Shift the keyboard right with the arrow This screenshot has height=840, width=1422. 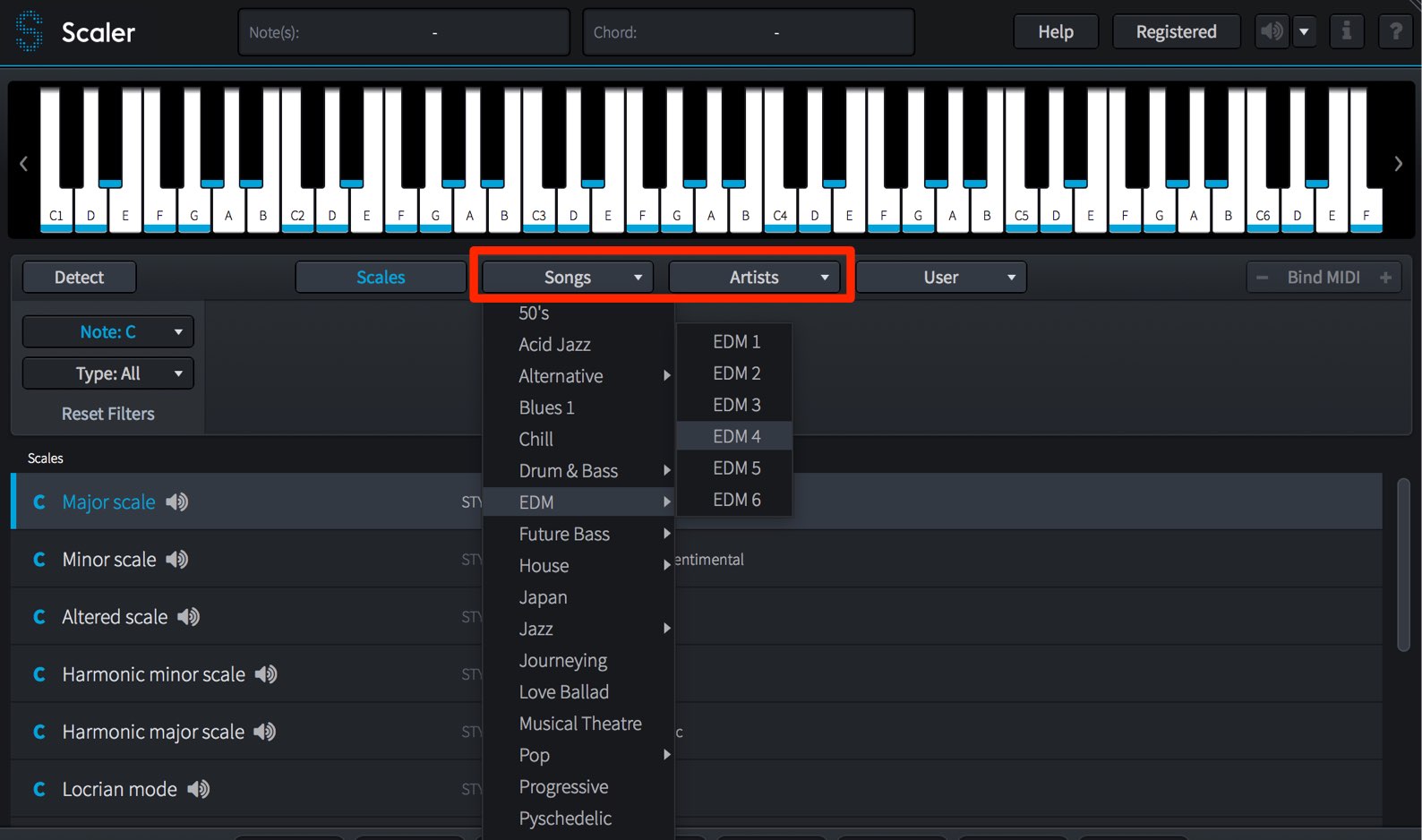tap(1398, 164)
